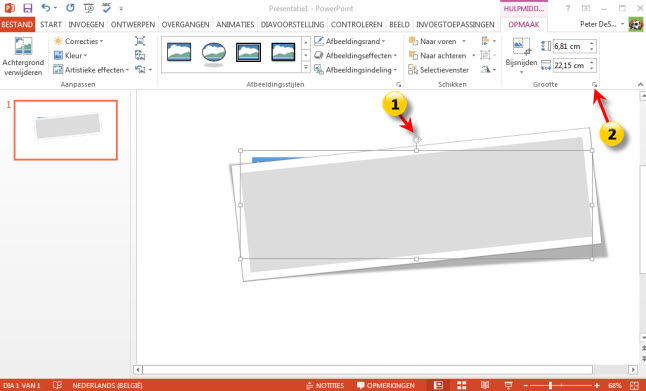The image size is (646, 391).
Task: Expand the Grootte dialog launcher
Action: point(594,84)
